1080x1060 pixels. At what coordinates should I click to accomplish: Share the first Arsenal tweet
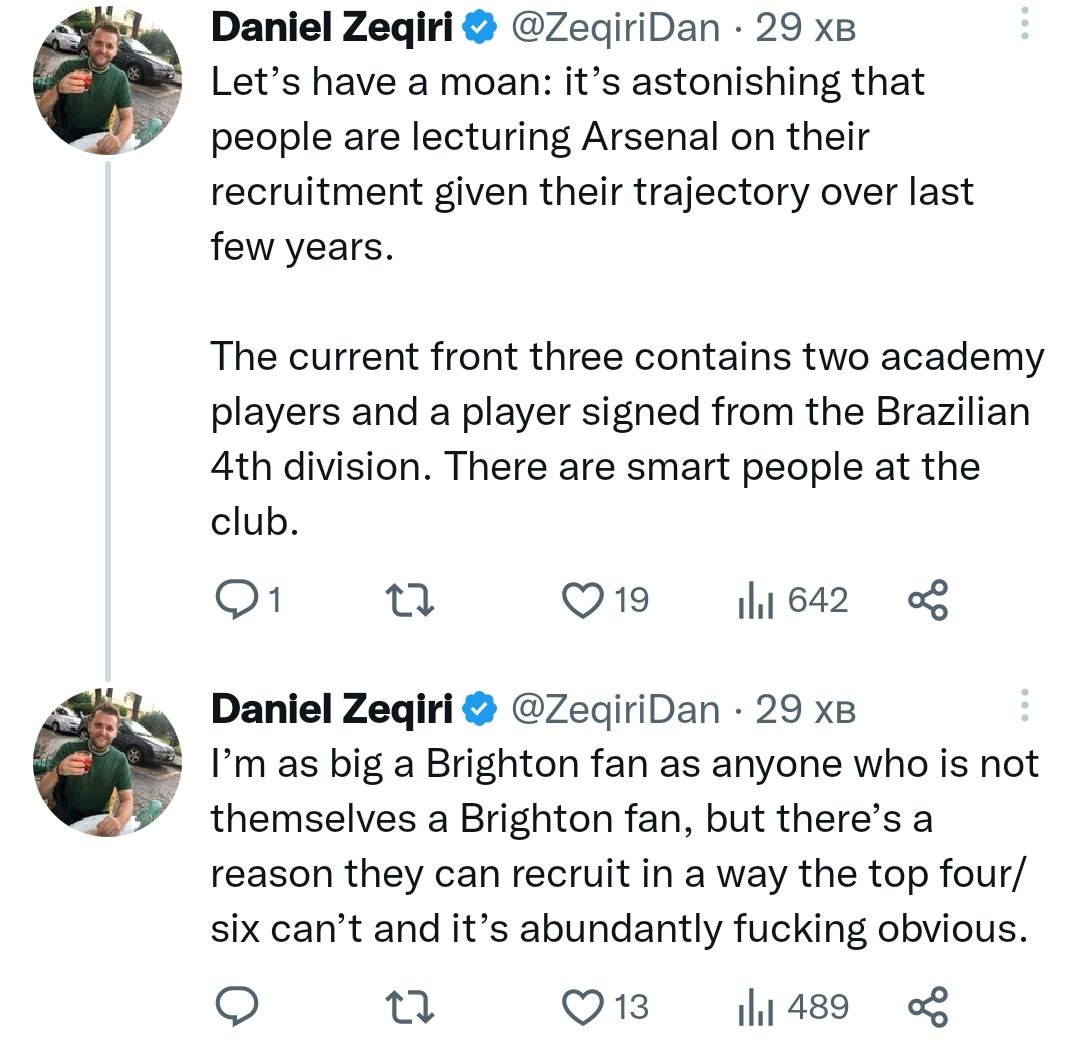[x=926, y=600]
